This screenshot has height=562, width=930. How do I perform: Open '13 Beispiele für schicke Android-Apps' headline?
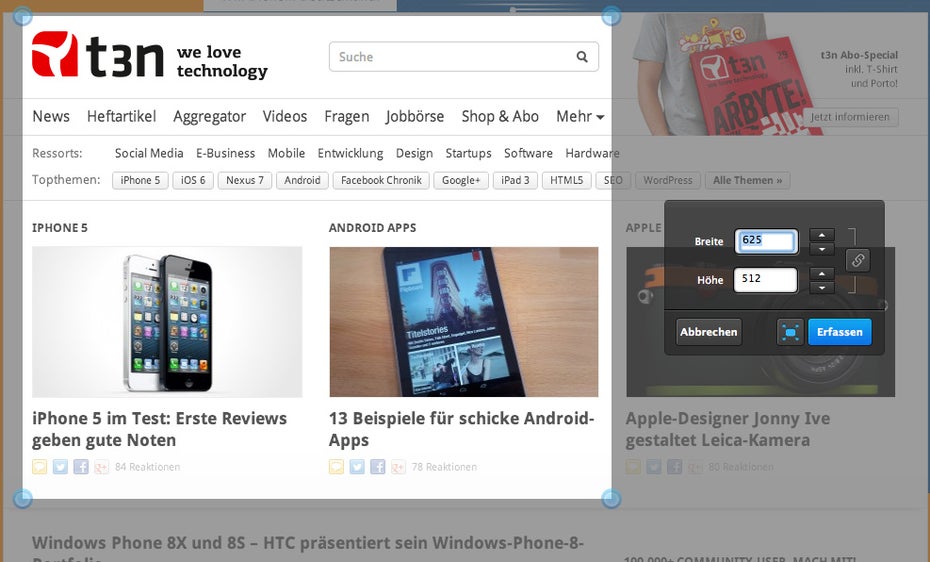[x=461, y=429]
